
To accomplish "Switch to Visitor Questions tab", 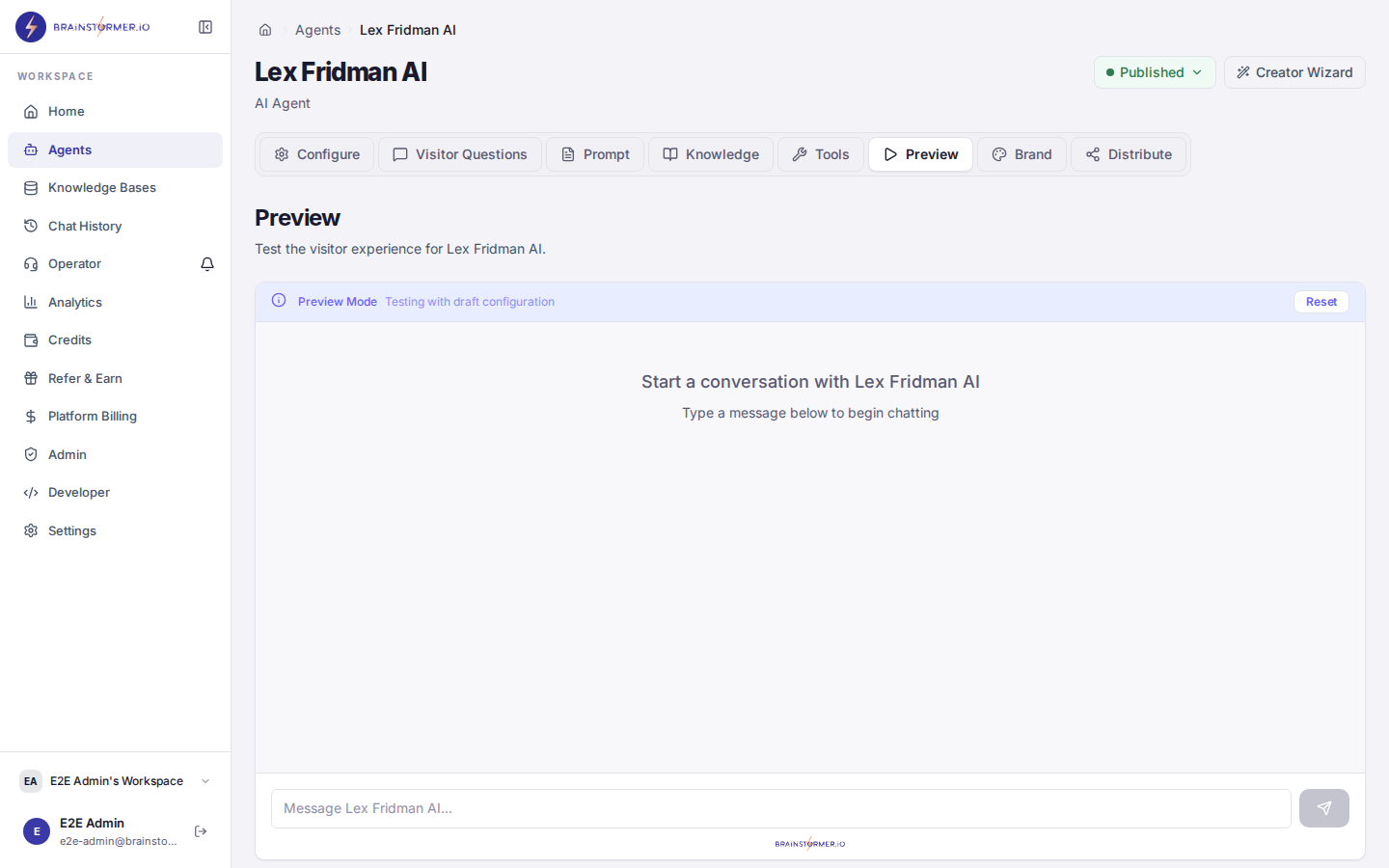I will coord(460,154).
